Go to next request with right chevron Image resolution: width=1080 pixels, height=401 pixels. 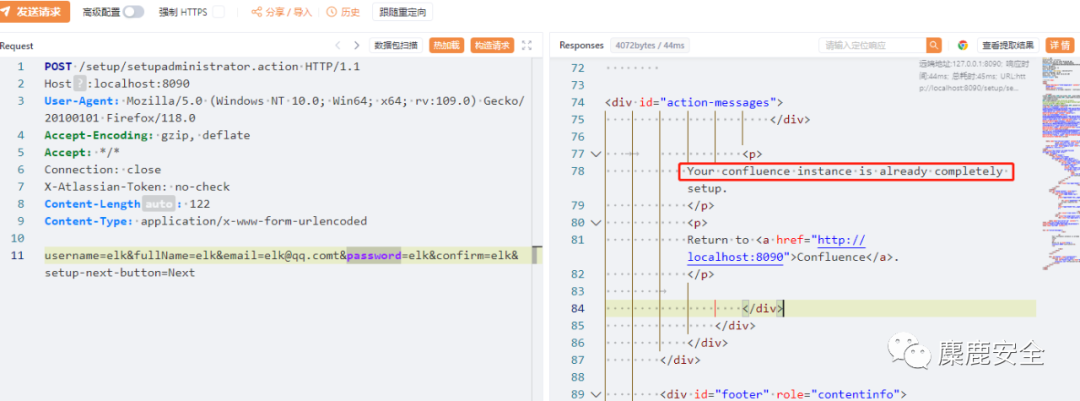click(356, 45)
